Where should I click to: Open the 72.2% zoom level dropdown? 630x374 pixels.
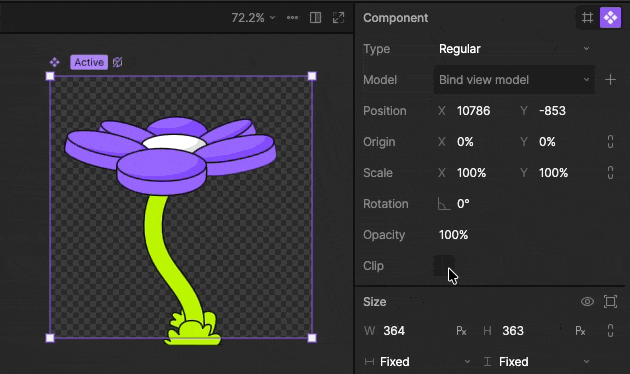[253, 18]
